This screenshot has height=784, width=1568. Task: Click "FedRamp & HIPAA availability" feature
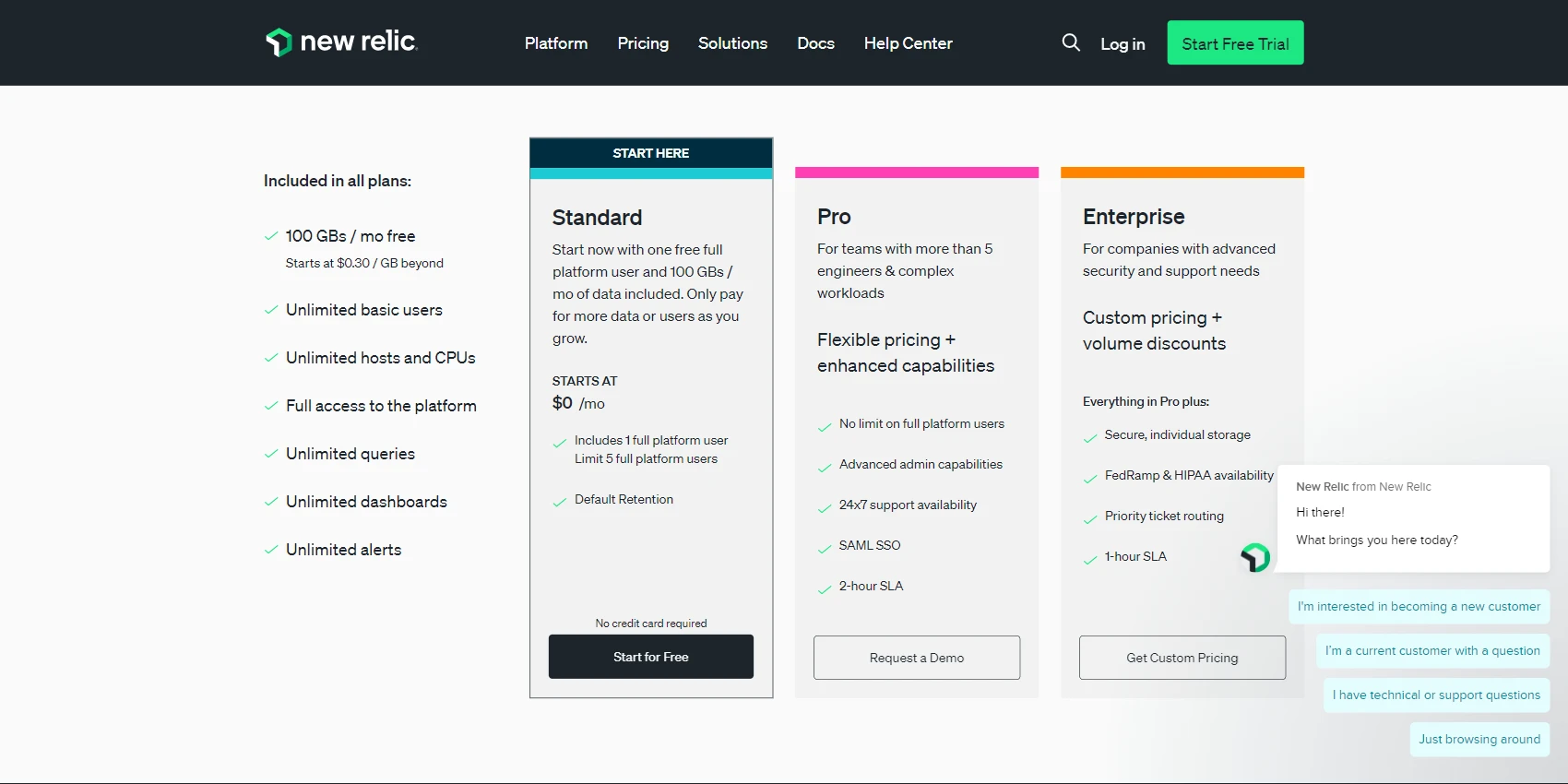pyautogui.click(x=1189, y=476)
